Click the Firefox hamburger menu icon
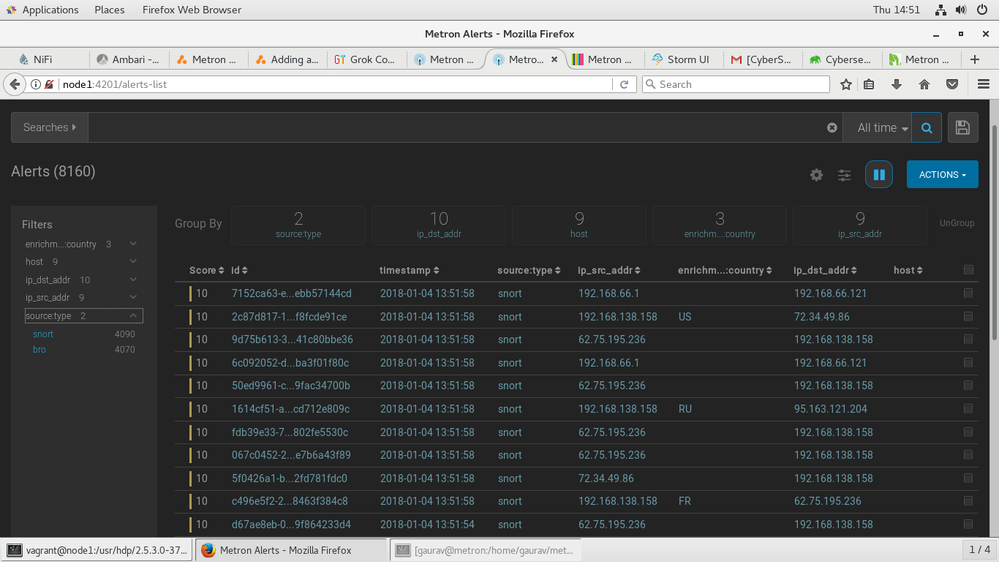 pyautogui.click(x=983, y=85)
